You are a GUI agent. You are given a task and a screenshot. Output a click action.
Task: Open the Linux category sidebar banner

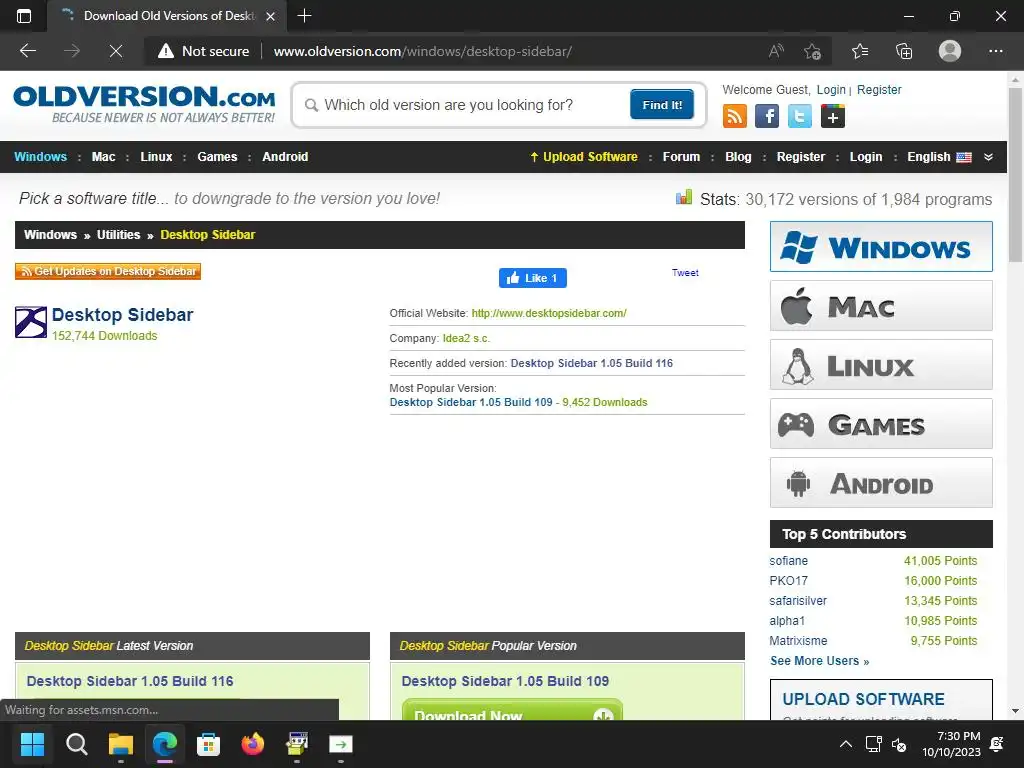(880, 364)
